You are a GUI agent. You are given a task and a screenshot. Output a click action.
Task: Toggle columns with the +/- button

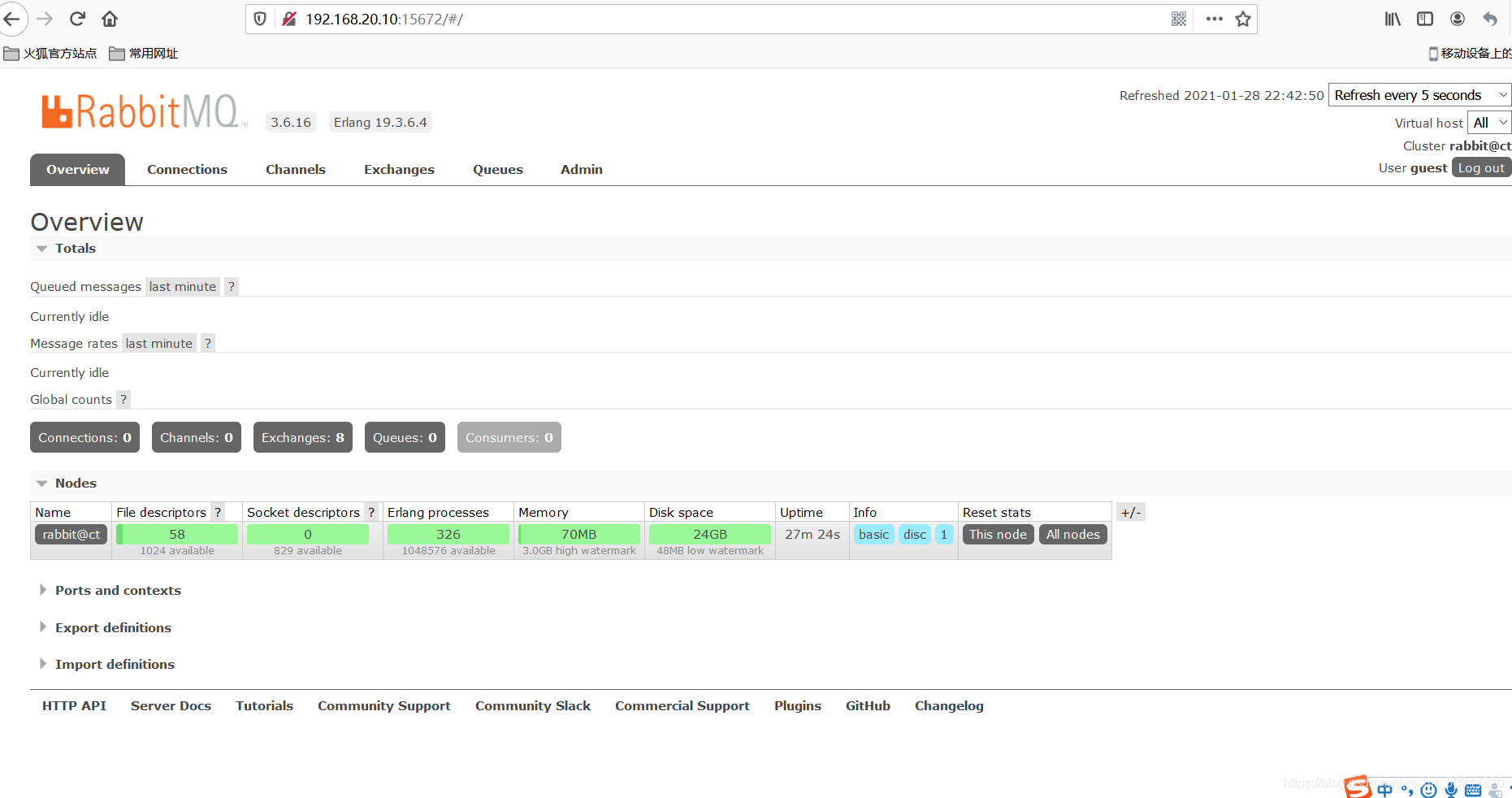1131,512
